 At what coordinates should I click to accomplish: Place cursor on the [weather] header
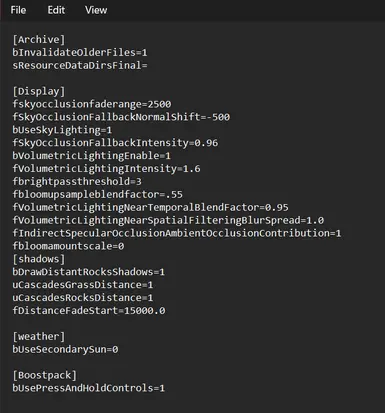[39, 337]
